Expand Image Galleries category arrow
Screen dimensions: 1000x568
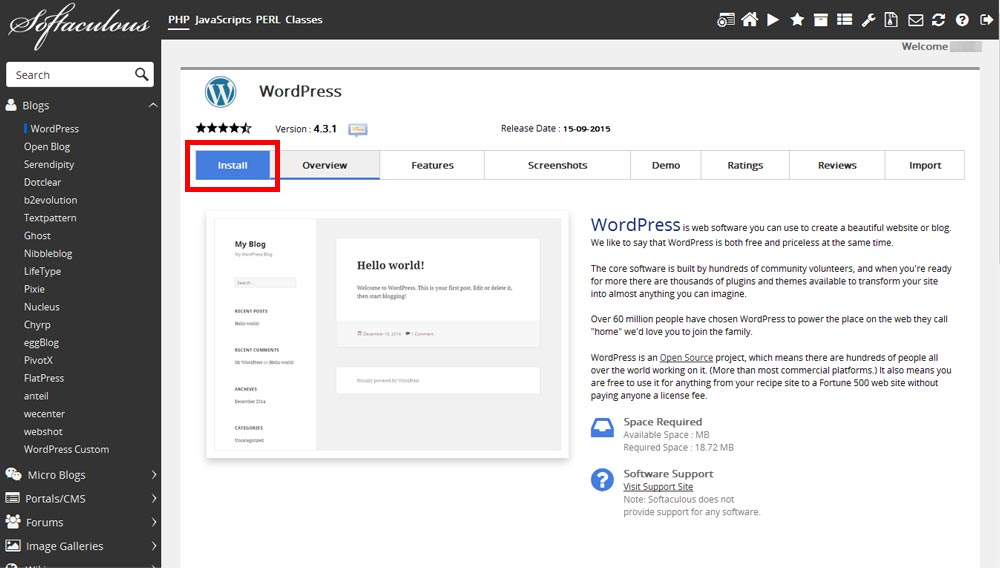click(154, 546)
